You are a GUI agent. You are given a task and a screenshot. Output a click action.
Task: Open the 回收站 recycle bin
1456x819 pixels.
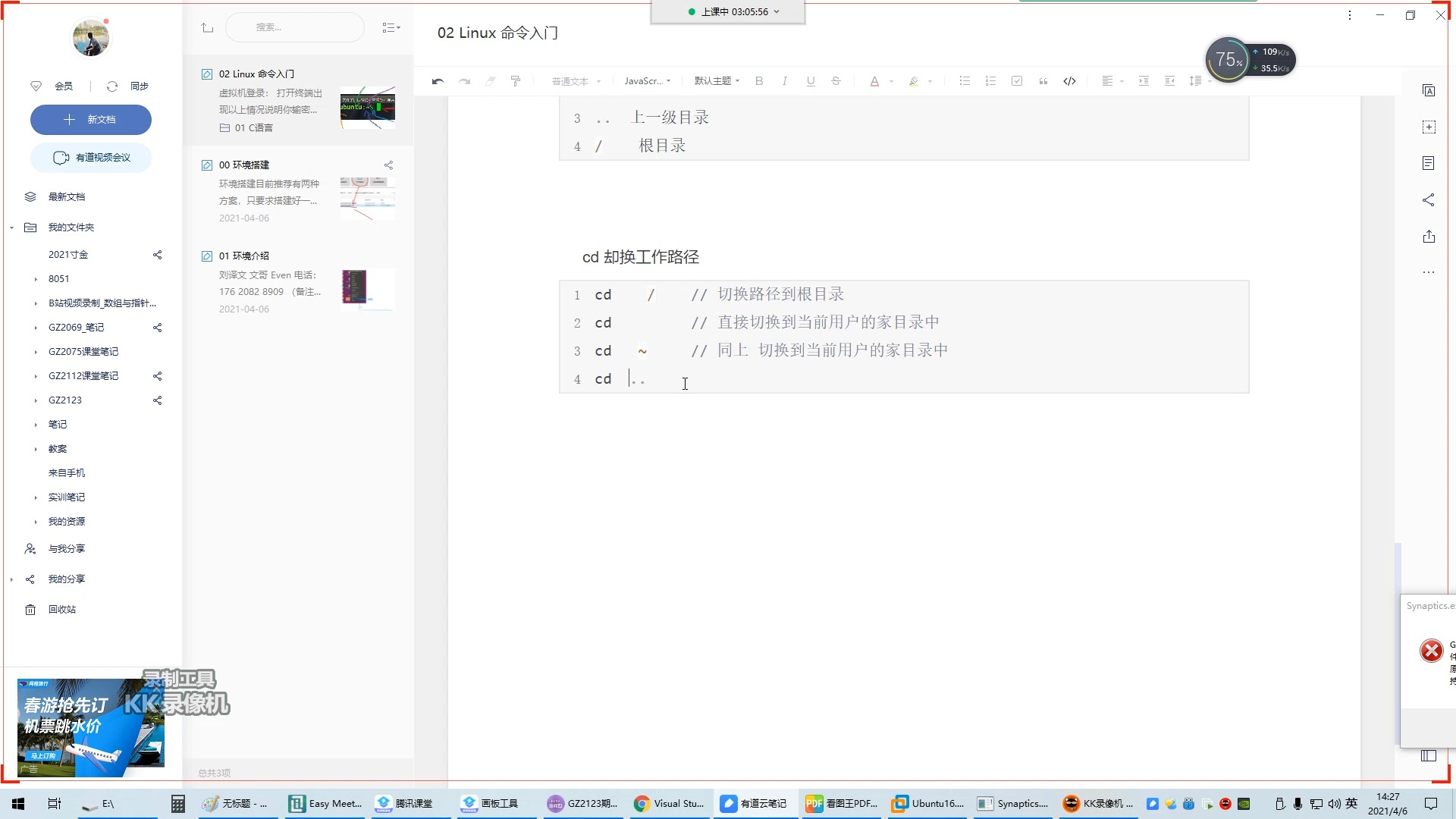pos(62,610)
